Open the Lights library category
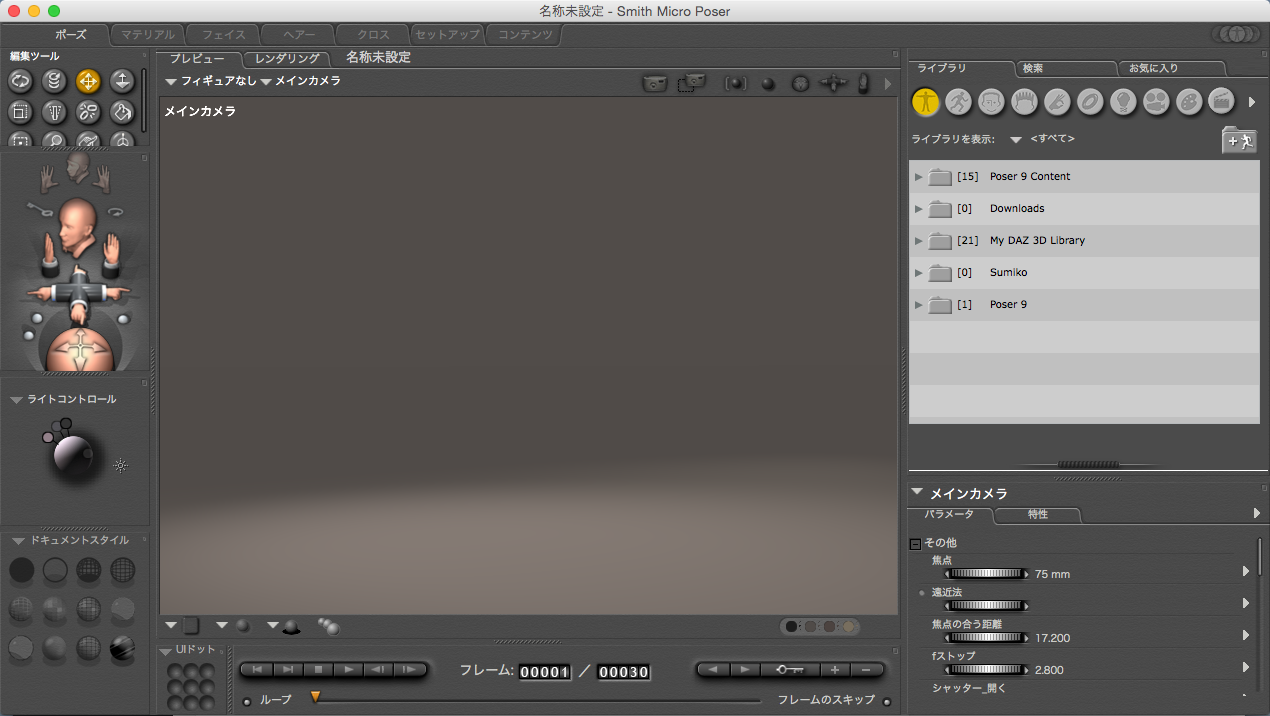This screenshot has width=1270, height=716. 1123,101
